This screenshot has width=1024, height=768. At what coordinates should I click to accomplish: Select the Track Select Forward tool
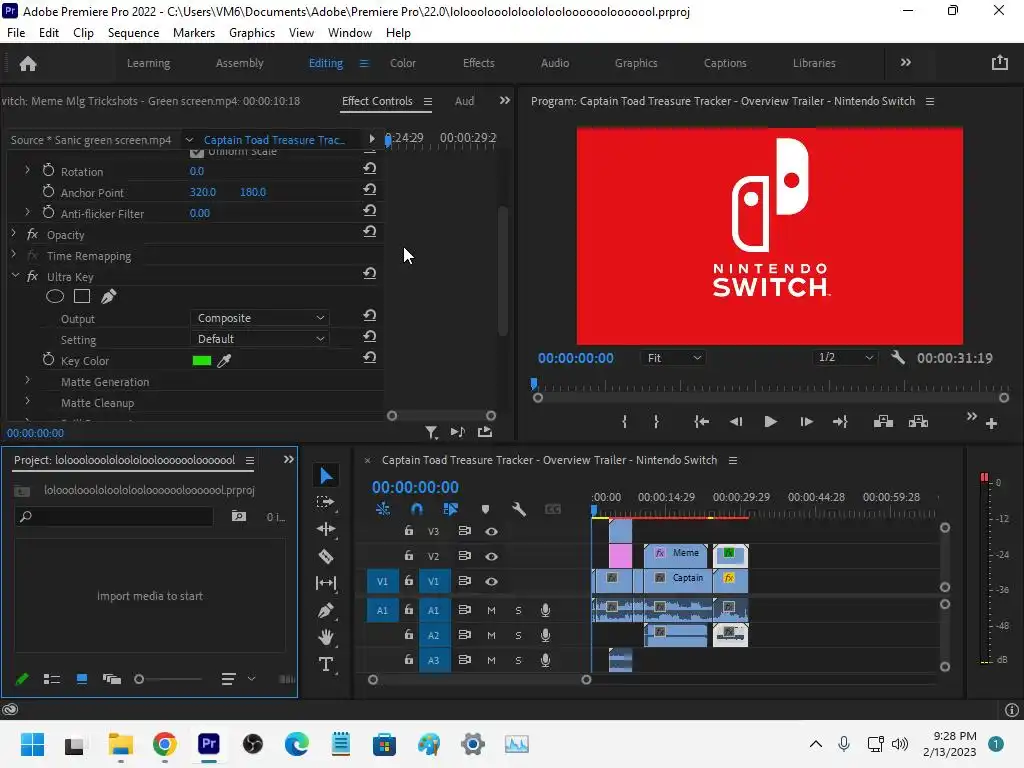click(325, 502)
